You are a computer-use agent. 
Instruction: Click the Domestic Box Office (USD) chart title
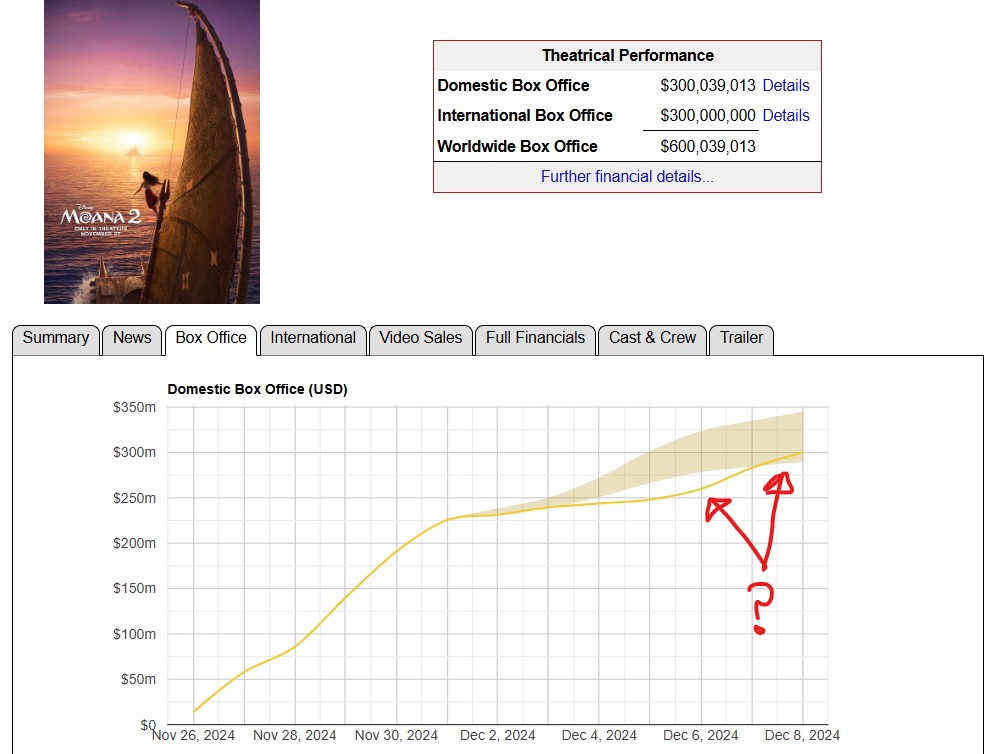(x=257, y=389)
